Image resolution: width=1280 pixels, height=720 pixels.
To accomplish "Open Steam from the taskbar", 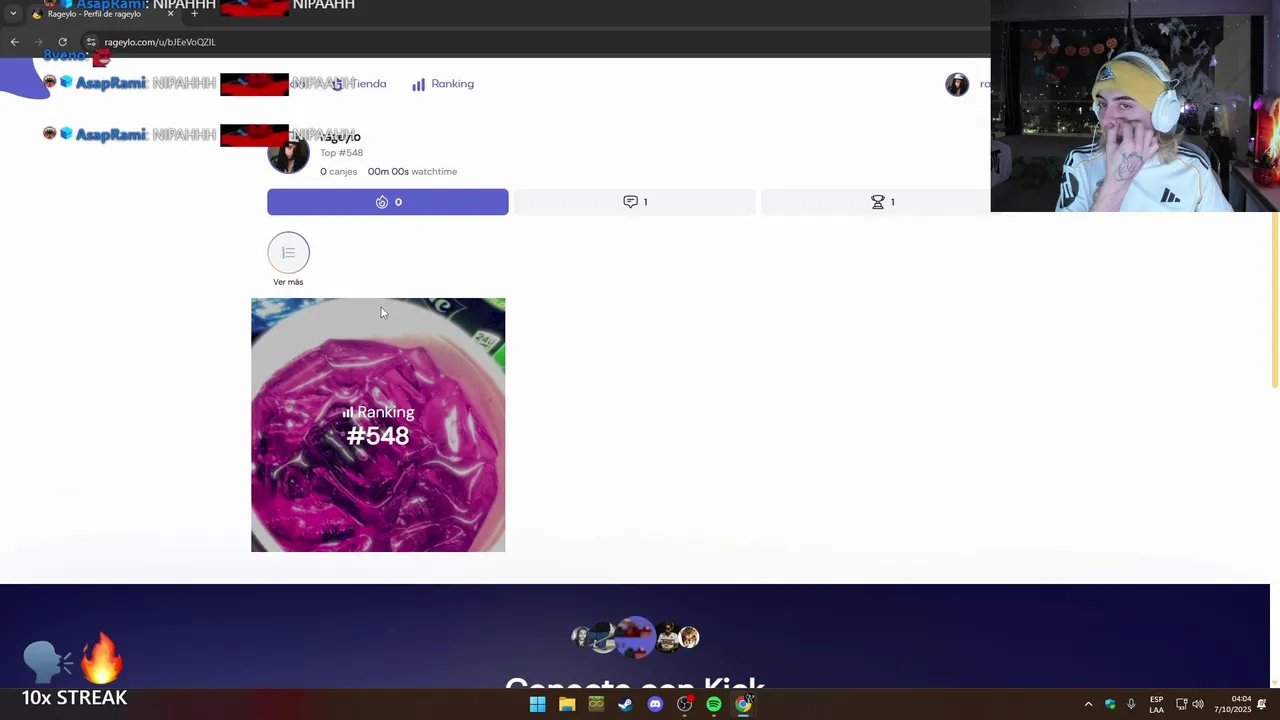I will click(625, 704).
